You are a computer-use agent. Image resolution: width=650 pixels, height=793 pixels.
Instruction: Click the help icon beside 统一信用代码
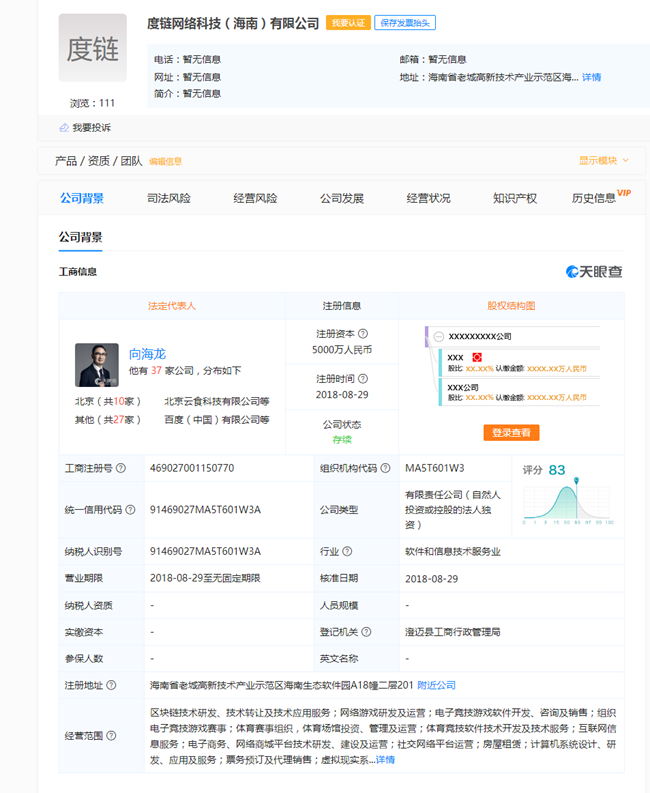click(131, 510)
